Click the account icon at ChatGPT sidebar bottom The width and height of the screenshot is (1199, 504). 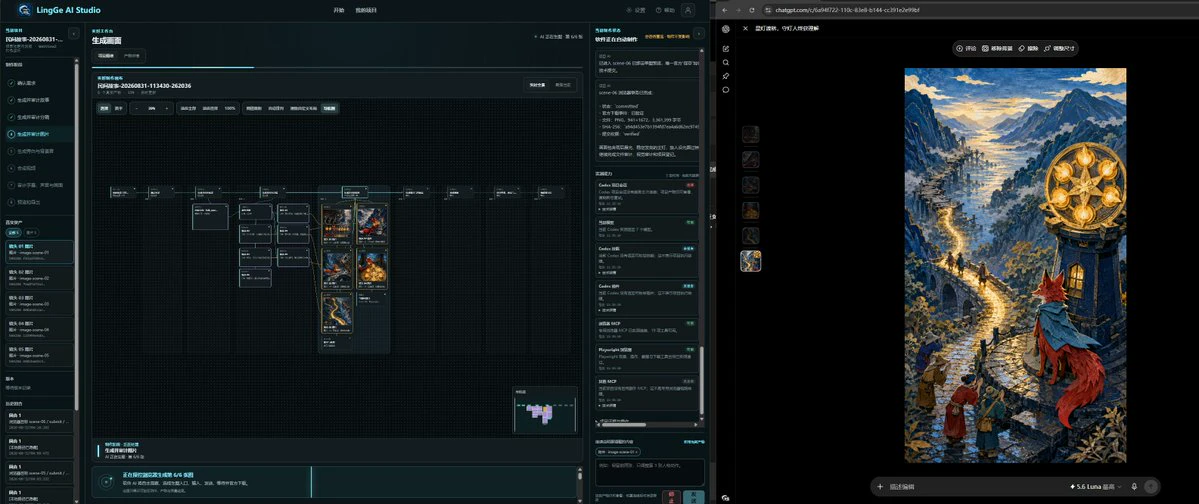point(726,498)
